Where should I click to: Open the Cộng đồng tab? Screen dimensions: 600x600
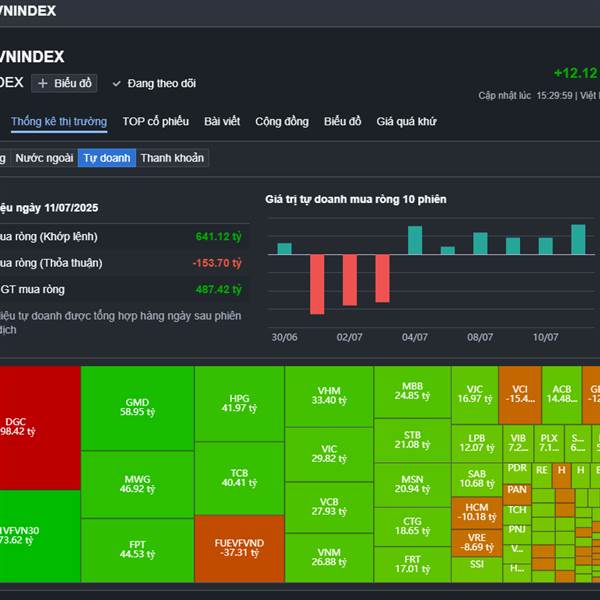(282, 122)
